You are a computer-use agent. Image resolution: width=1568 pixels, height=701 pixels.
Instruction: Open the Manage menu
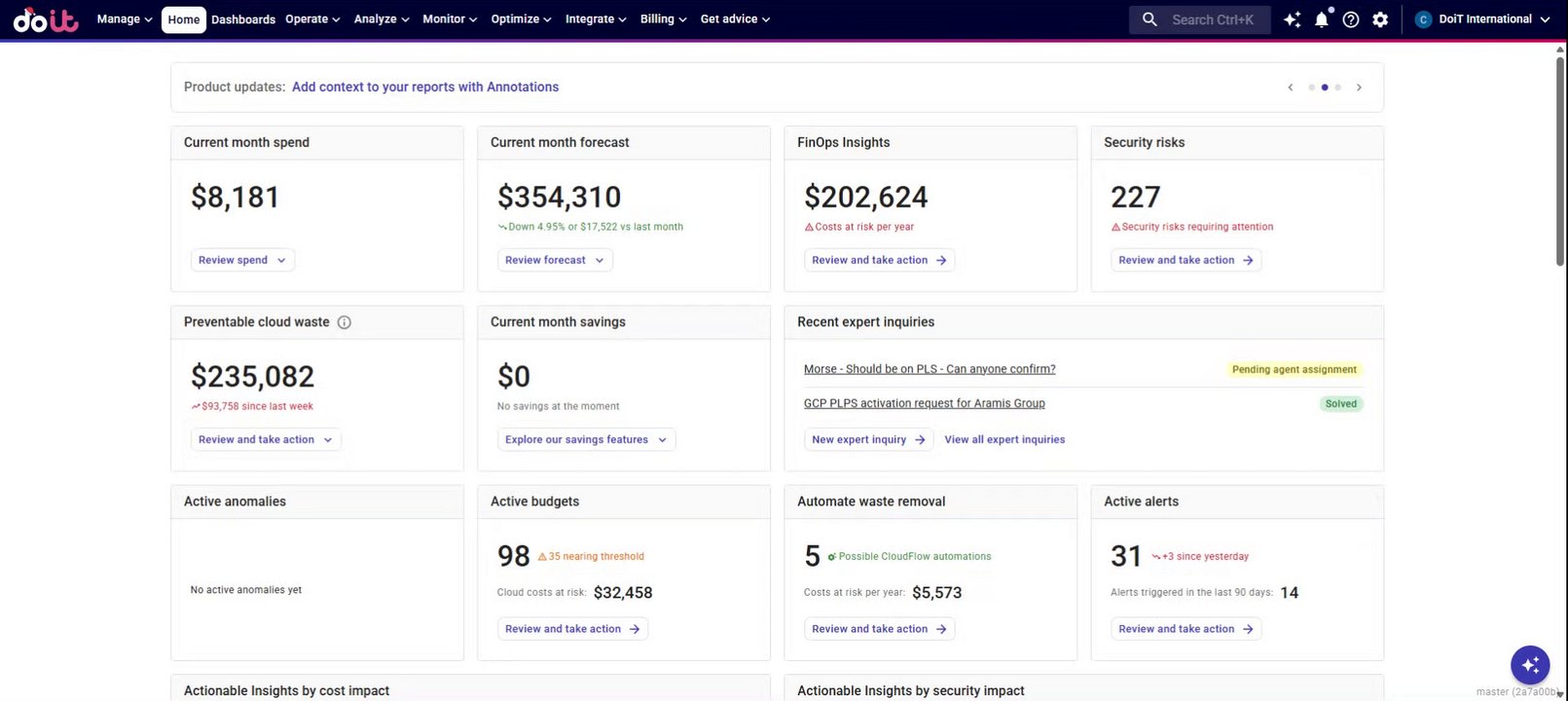pos(125,19)
